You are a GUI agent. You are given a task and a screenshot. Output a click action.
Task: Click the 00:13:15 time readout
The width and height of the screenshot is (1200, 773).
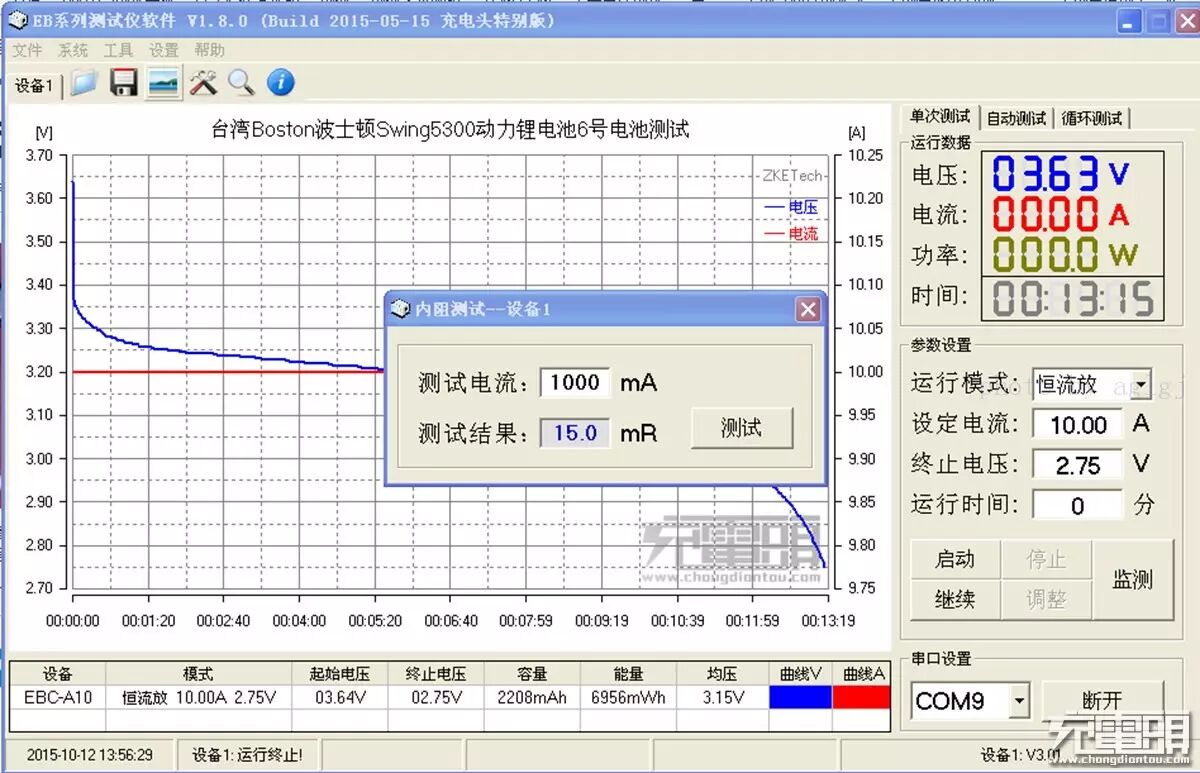(1072, 298)
